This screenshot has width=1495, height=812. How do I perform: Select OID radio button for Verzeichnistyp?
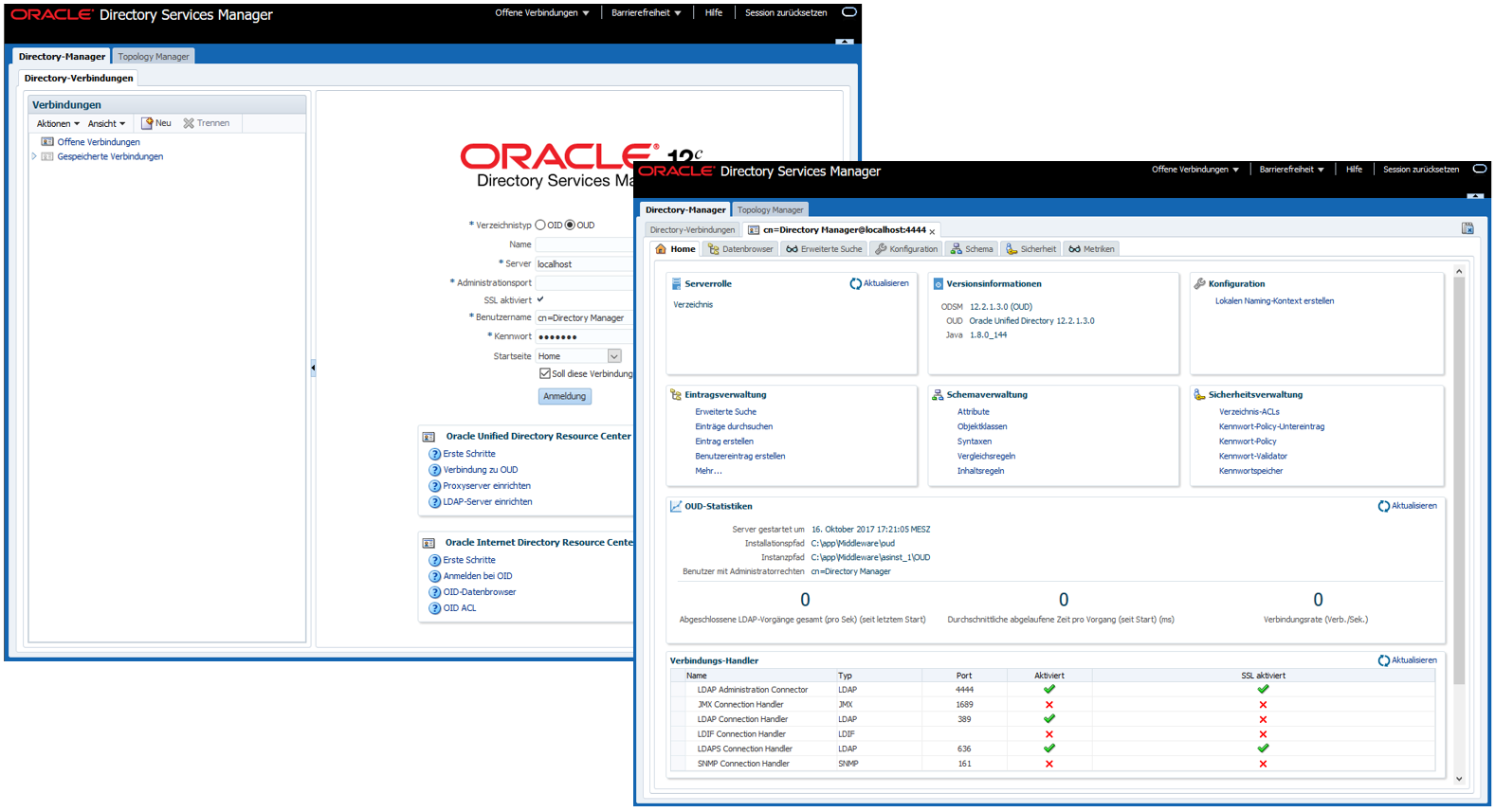pyautogui.click(x=540, y=226)
